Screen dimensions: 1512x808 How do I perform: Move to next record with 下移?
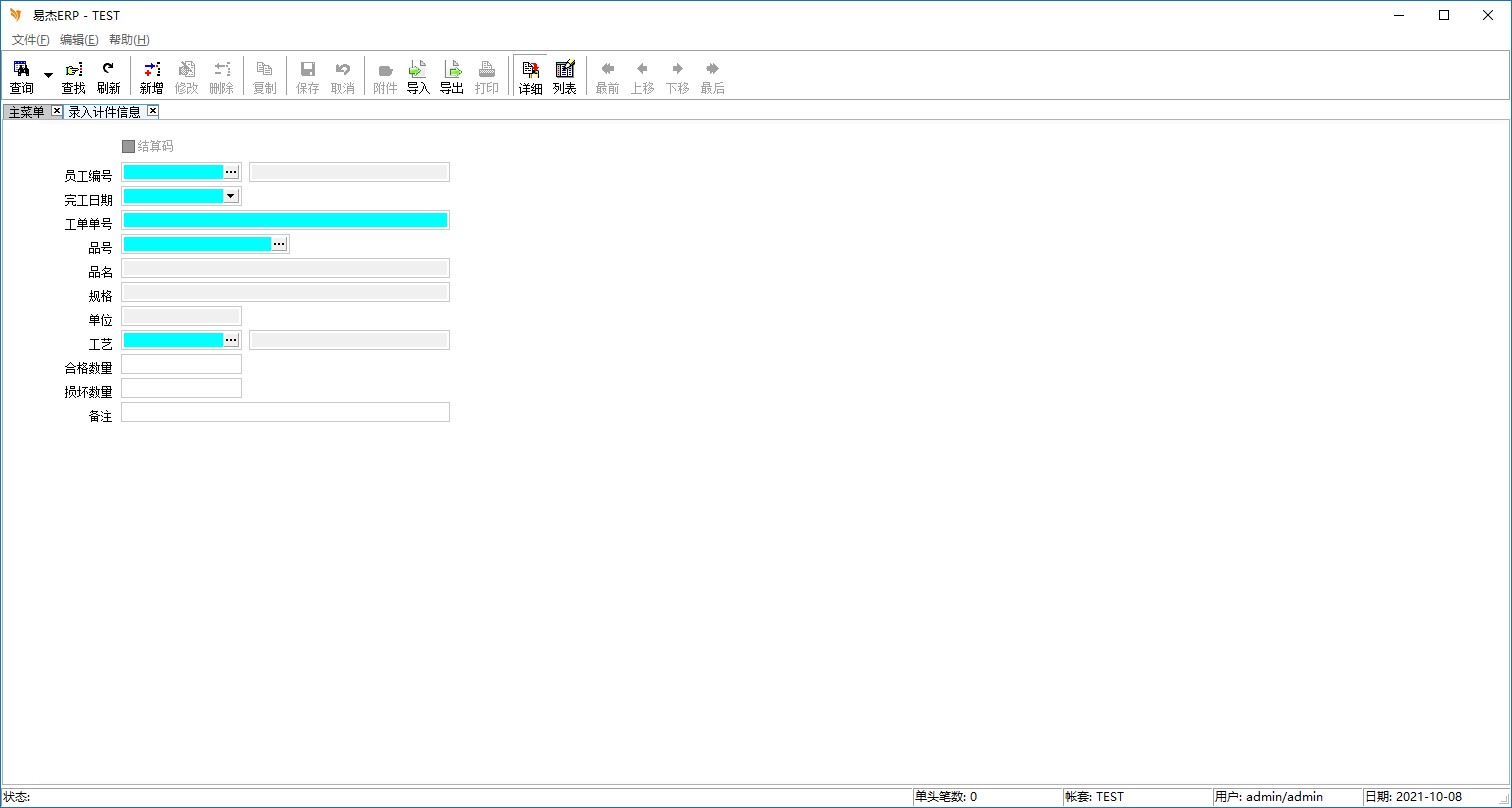[x=677, y=77]
